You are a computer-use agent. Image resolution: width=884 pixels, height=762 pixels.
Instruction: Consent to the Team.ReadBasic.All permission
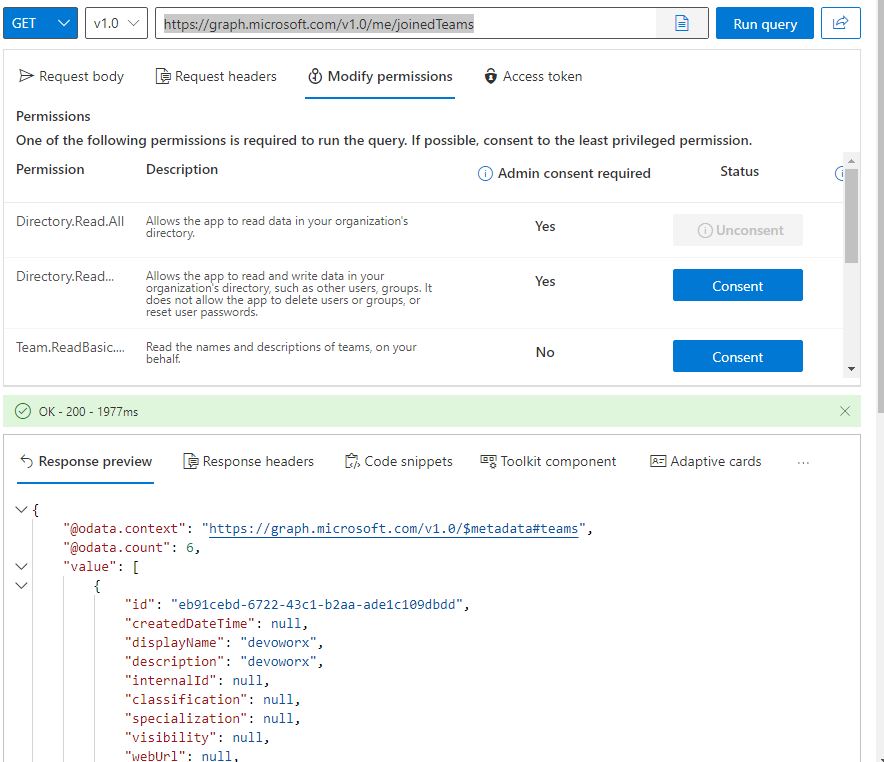click(x=737, y=356)
